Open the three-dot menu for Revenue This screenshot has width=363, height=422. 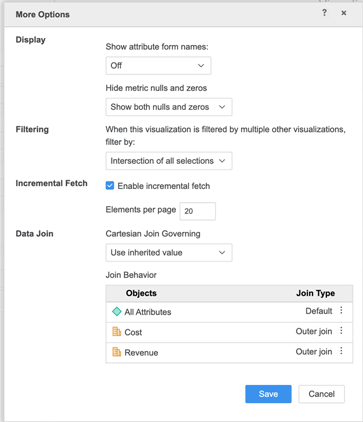pyautogui.click(x=341, y=351)
